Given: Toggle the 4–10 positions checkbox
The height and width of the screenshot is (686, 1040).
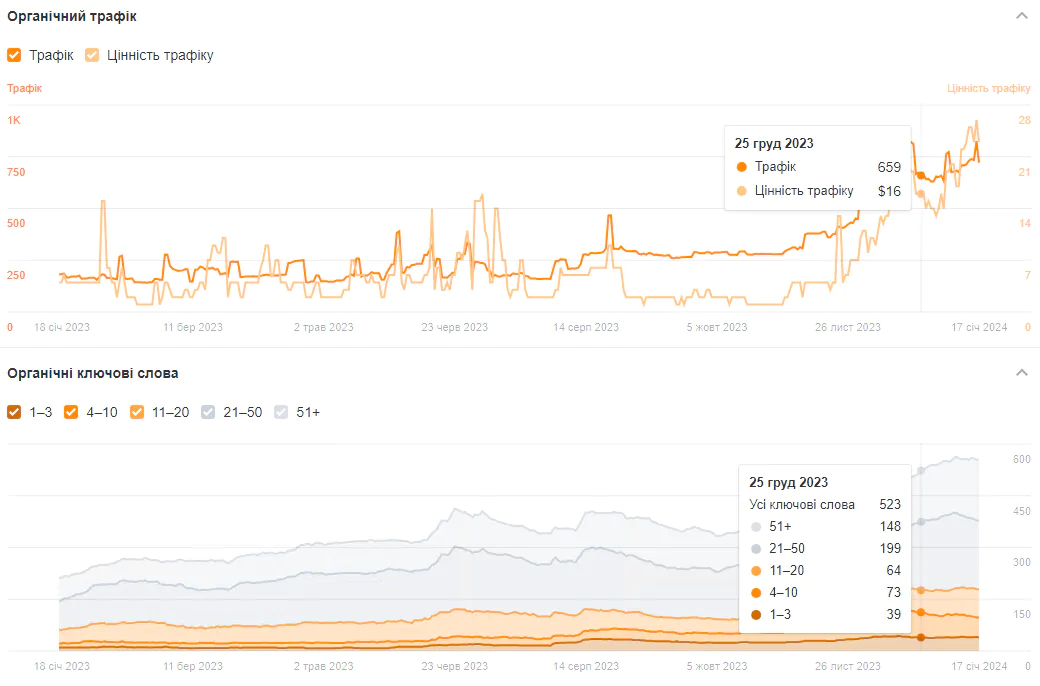Looking at the screenshot, I should [x=71, y=412].
